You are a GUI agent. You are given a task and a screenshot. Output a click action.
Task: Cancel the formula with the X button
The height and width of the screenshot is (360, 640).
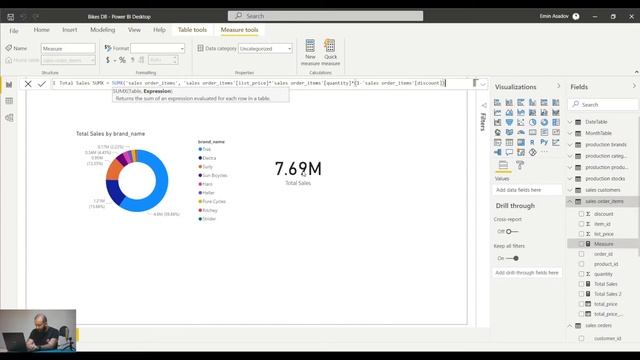point(28,84)
